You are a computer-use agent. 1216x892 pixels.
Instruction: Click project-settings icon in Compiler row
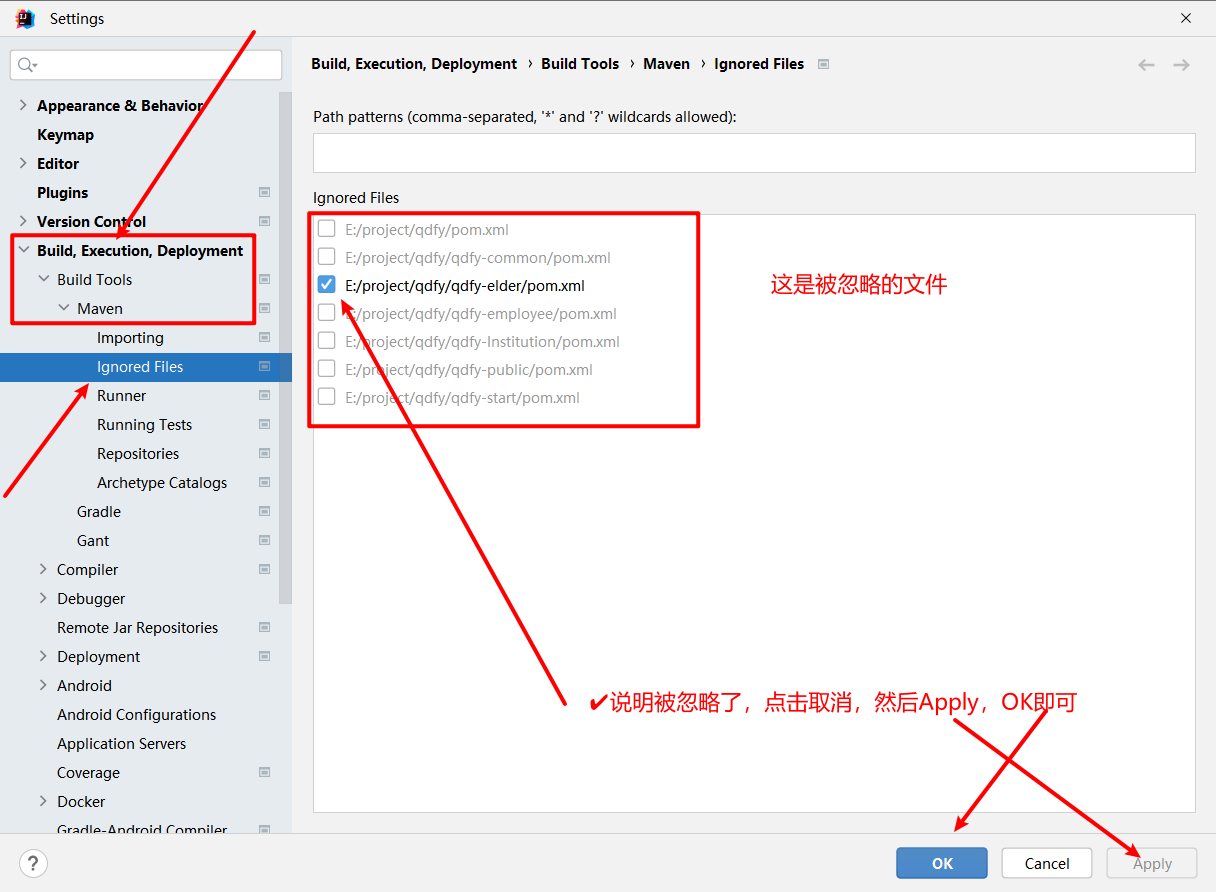pos(264,569)
